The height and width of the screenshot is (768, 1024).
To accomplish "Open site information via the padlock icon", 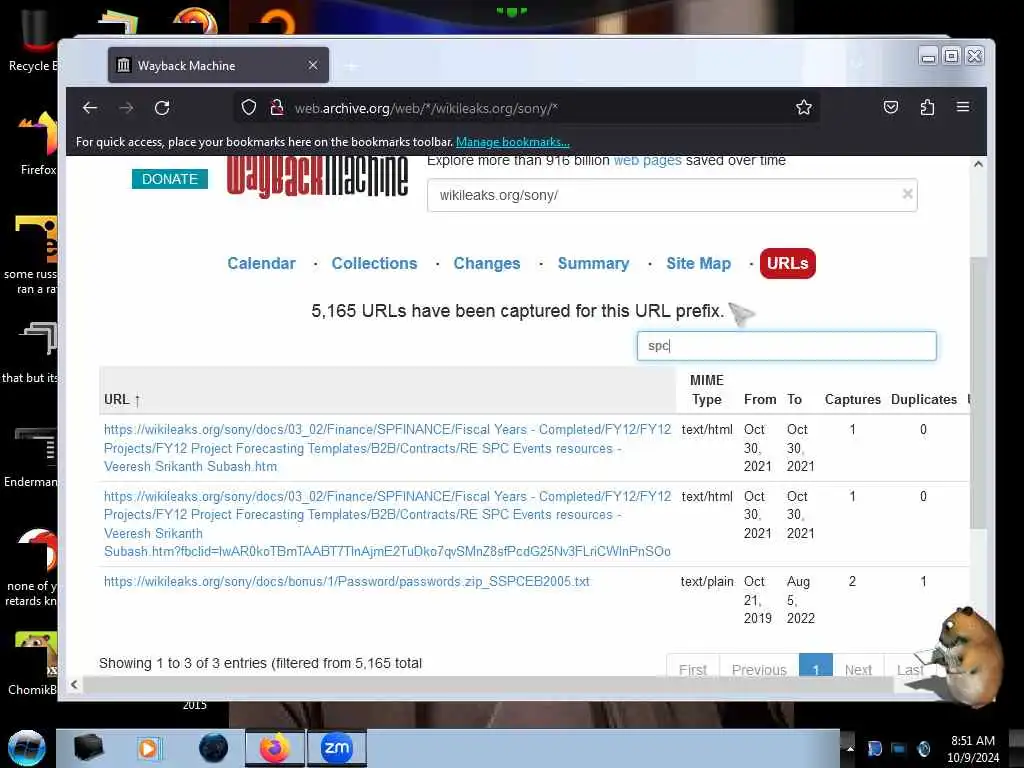I will (x=277, y=108).
